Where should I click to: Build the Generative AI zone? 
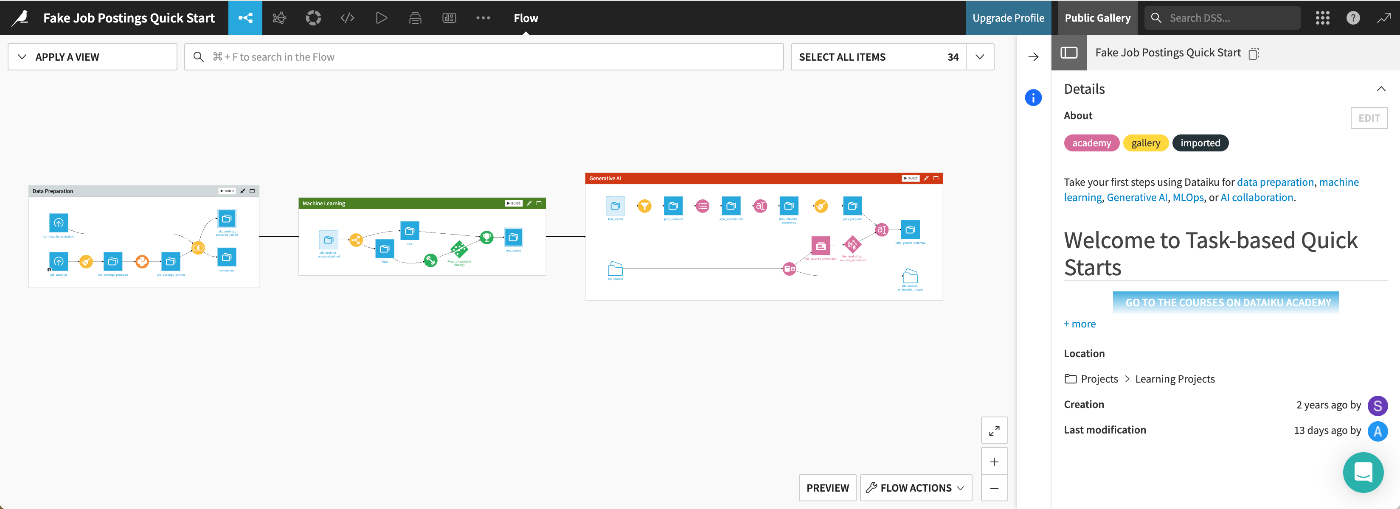coord(910,178)
